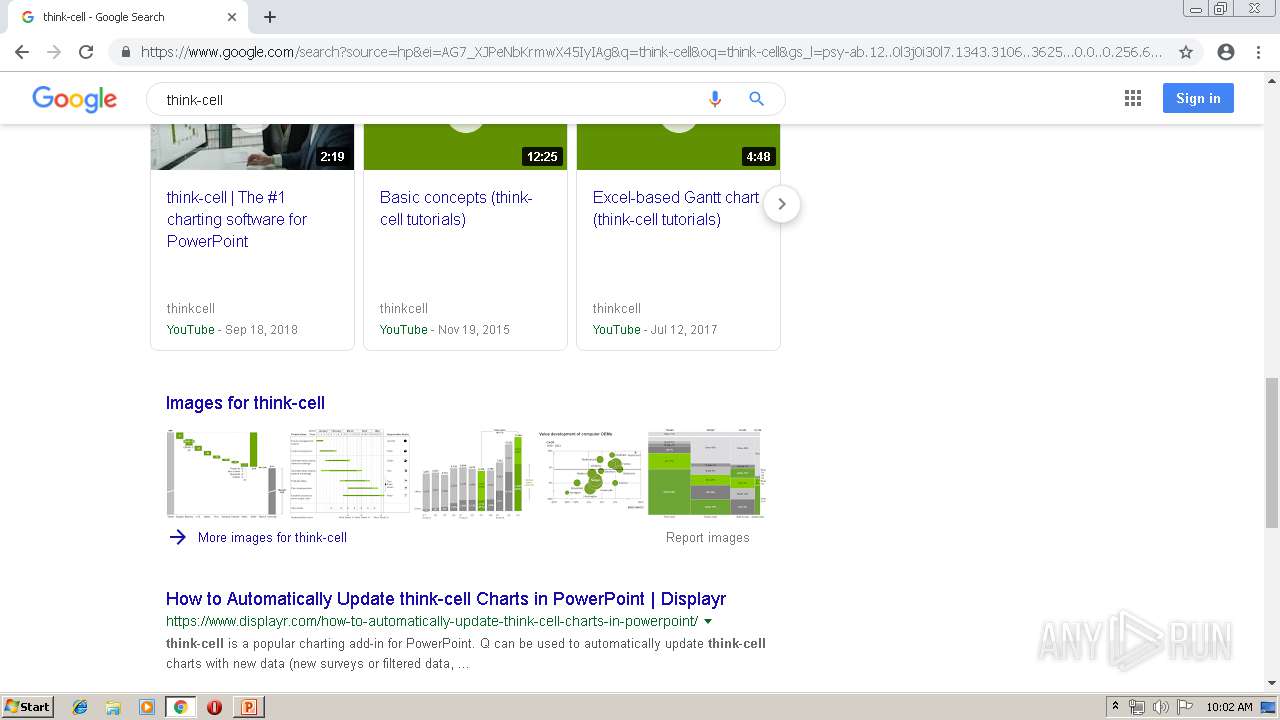Show next videos with carousel arrow
The height and width of the screenshot is (720, 1280).
[782, 204]
